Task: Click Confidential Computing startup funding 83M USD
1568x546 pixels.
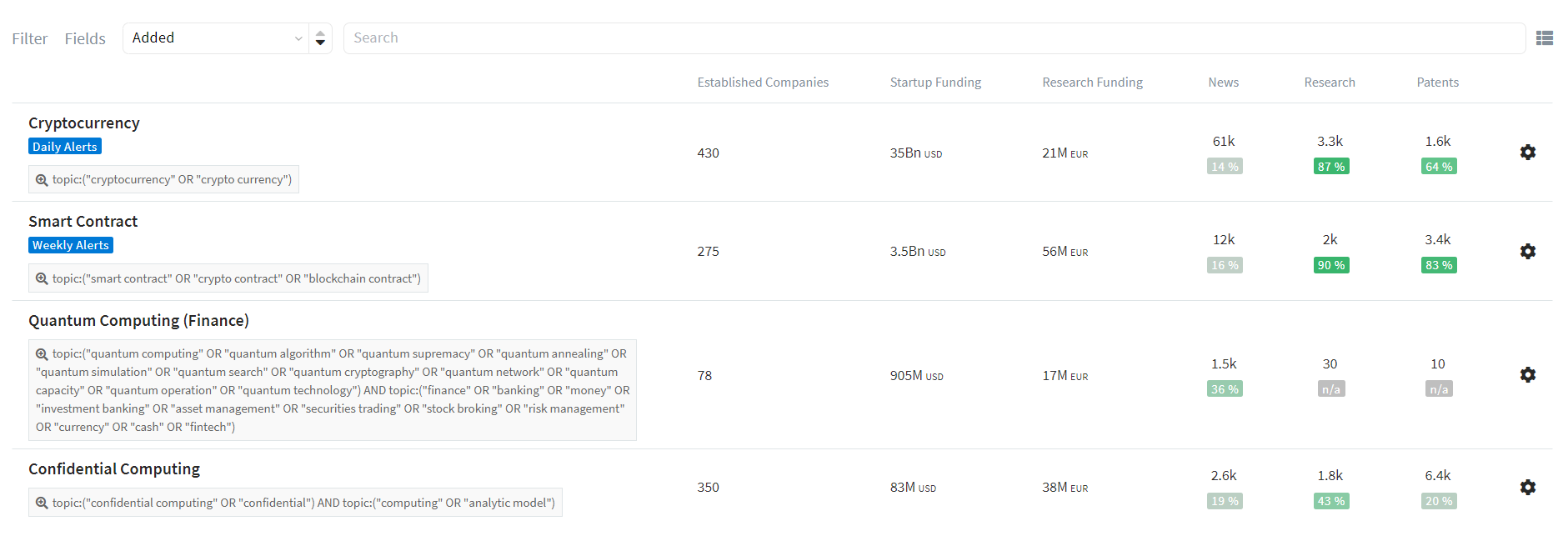Action: (913, 488)
